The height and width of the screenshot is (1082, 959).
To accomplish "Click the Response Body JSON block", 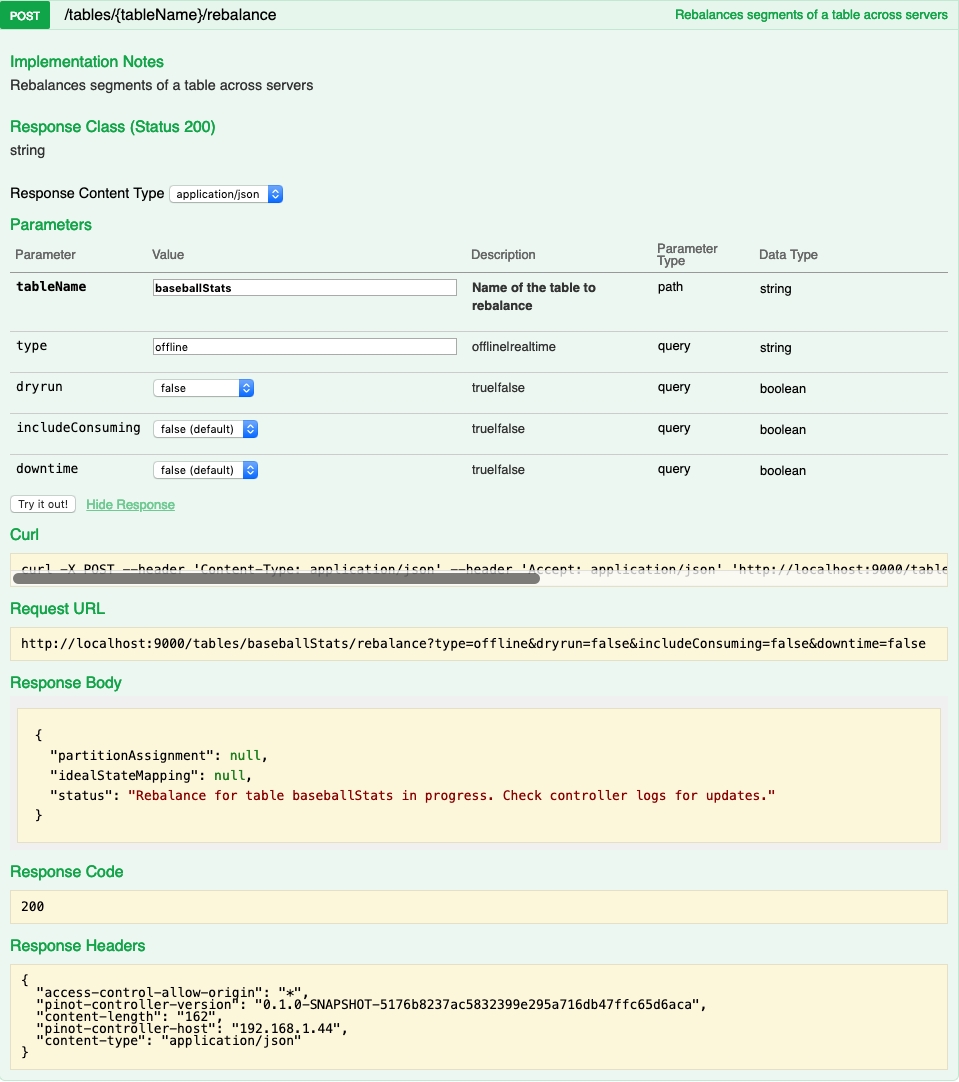I will (x=478, y=775).
